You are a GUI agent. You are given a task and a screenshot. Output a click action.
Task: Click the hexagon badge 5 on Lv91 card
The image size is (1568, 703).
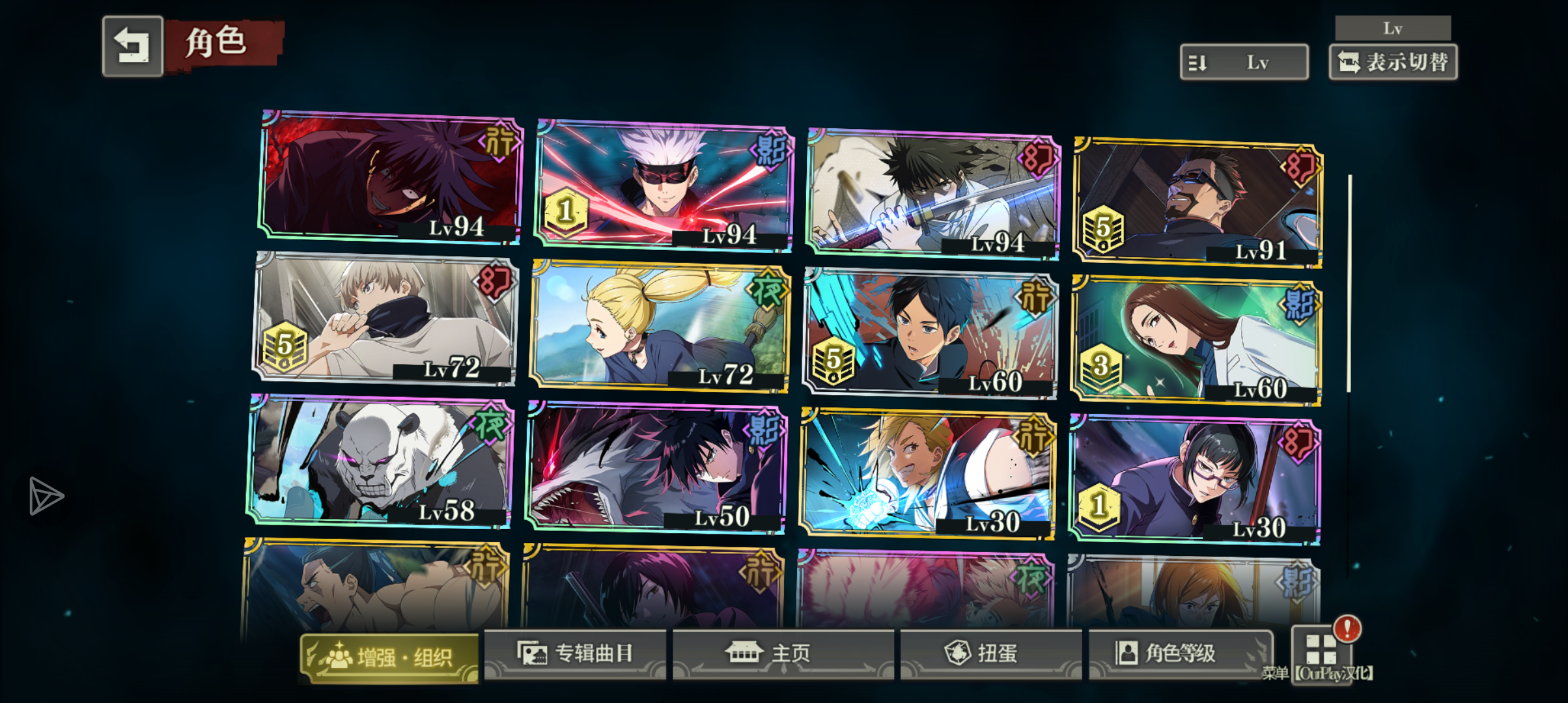[1103, 228]
